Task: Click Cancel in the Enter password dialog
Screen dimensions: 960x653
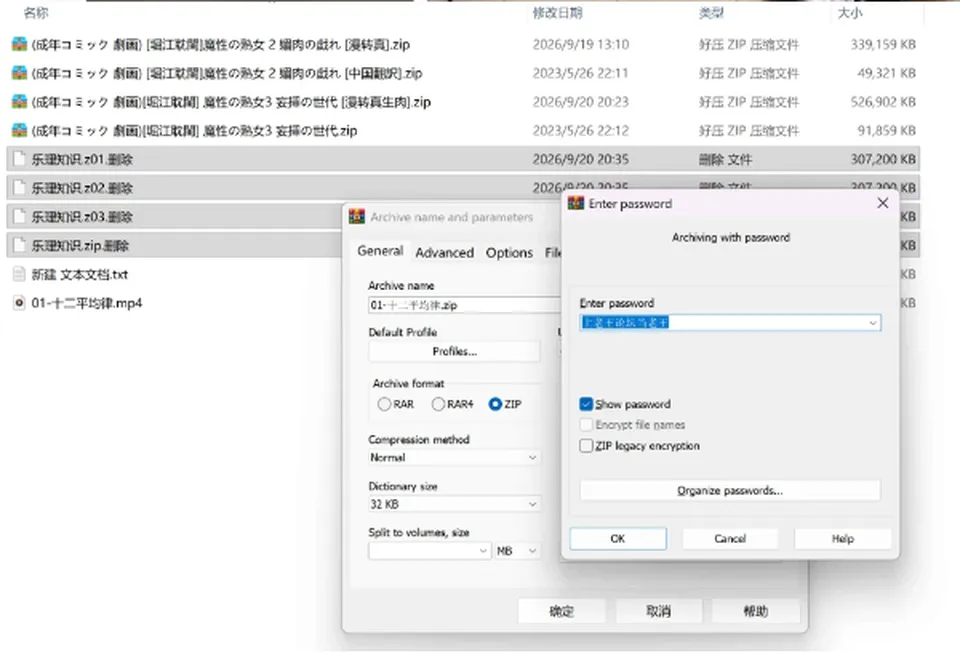Action: click(x=730, y=539)
